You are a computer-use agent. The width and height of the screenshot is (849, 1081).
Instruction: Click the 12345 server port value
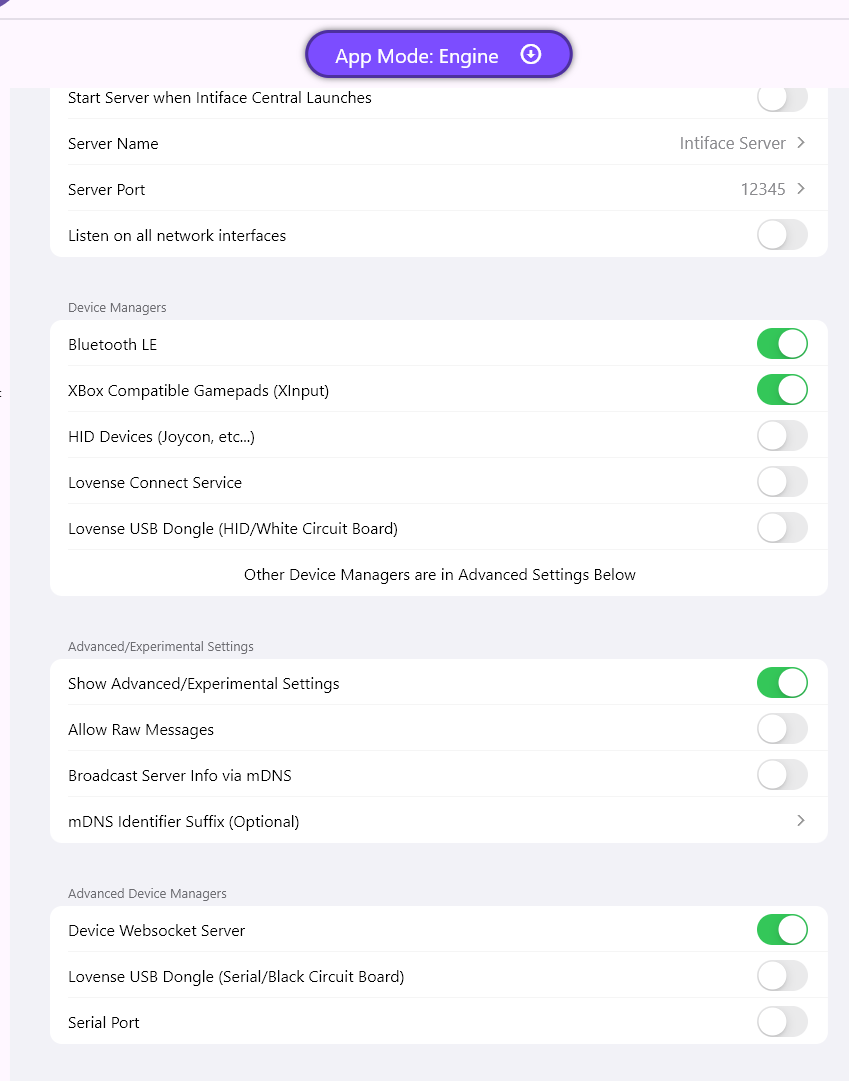click(762, 189)
